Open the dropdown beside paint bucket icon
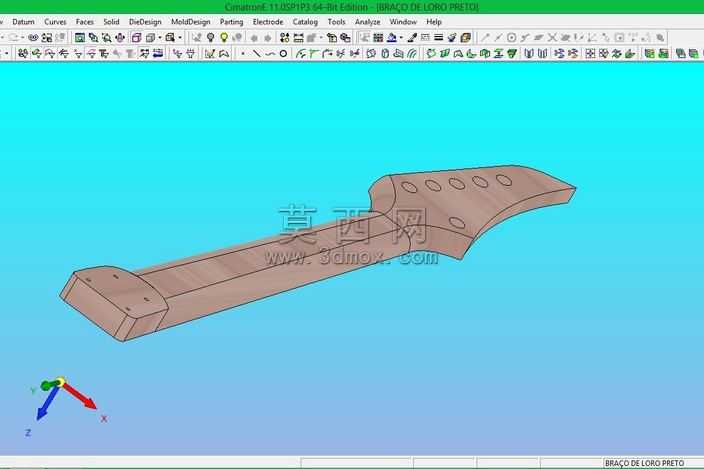 click(x=401, y=38)
